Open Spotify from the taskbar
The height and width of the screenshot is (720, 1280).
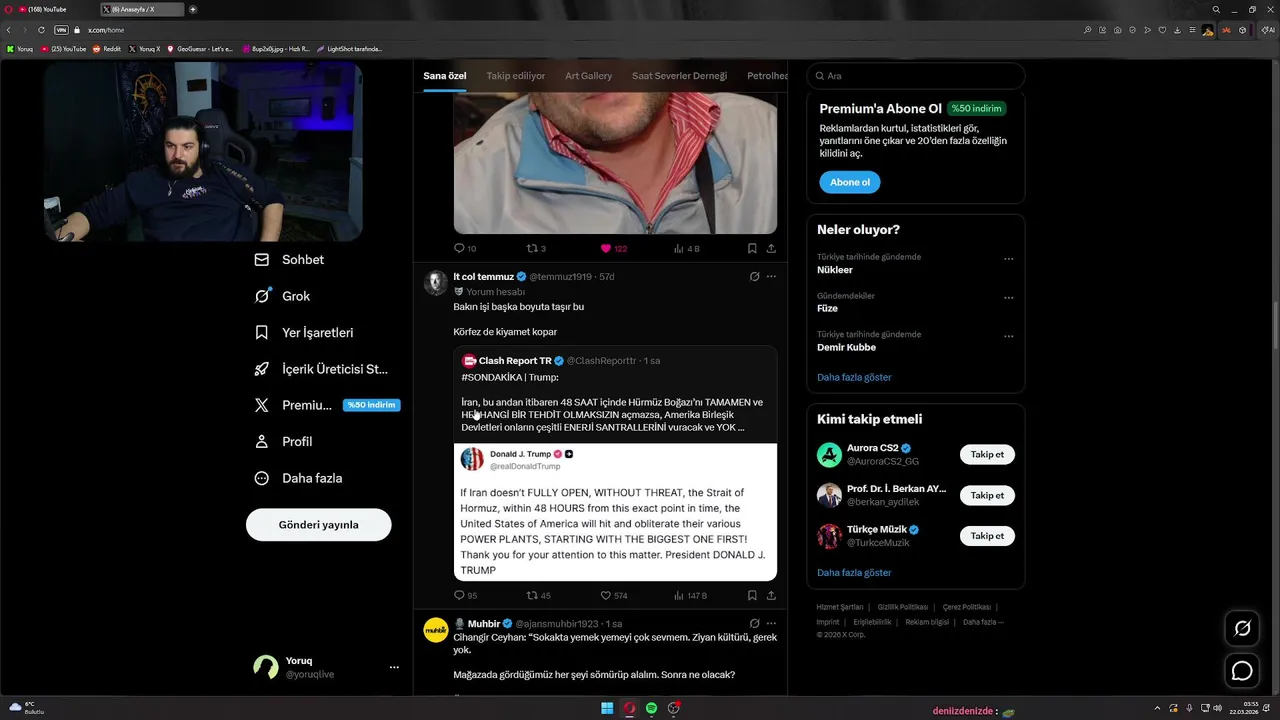tap(652, 708)
